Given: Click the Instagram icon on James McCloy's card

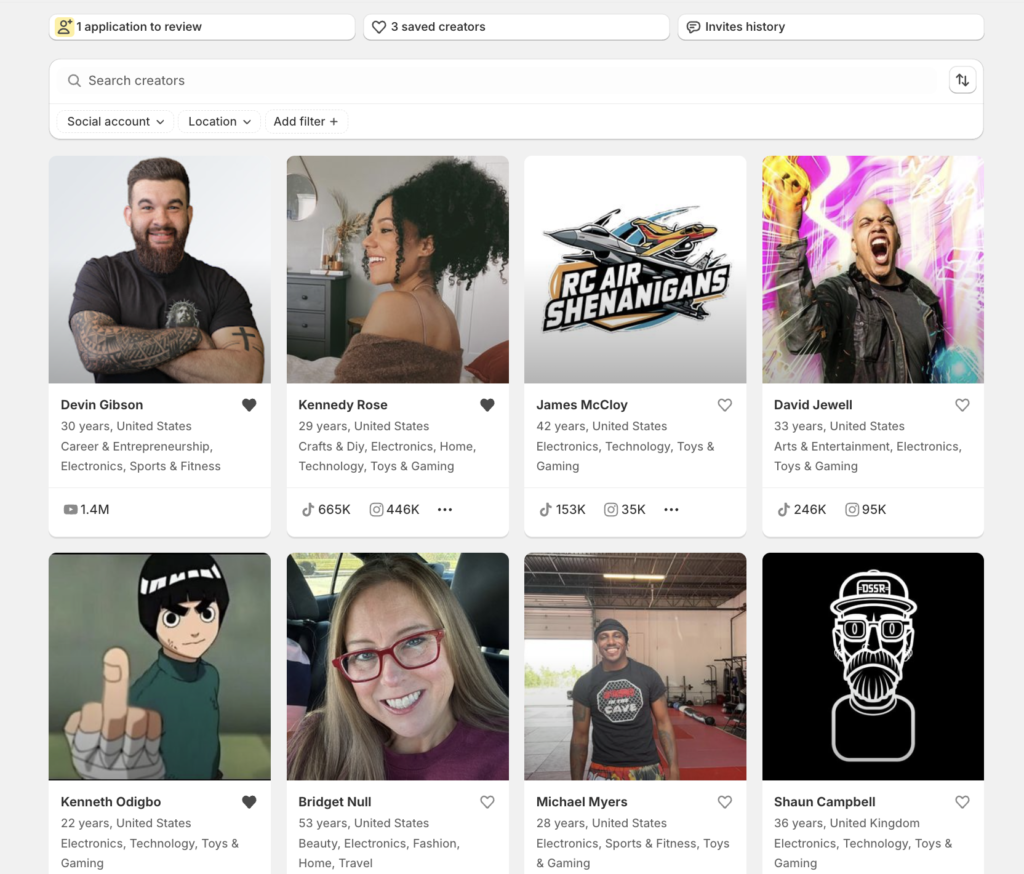Looking at the screenshot, I should pyautogui.click(x=611, y=510).
